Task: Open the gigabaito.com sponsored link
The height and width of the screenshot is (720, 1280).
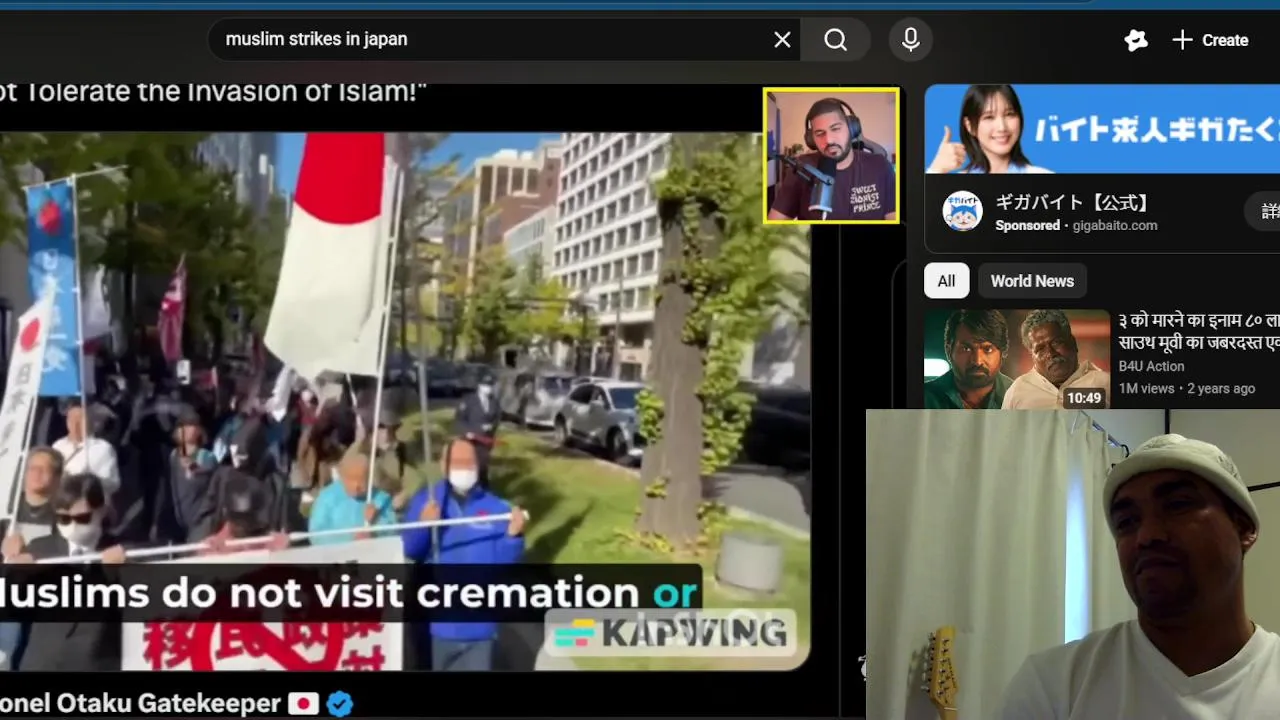Action: click(x=1115, y=226)
